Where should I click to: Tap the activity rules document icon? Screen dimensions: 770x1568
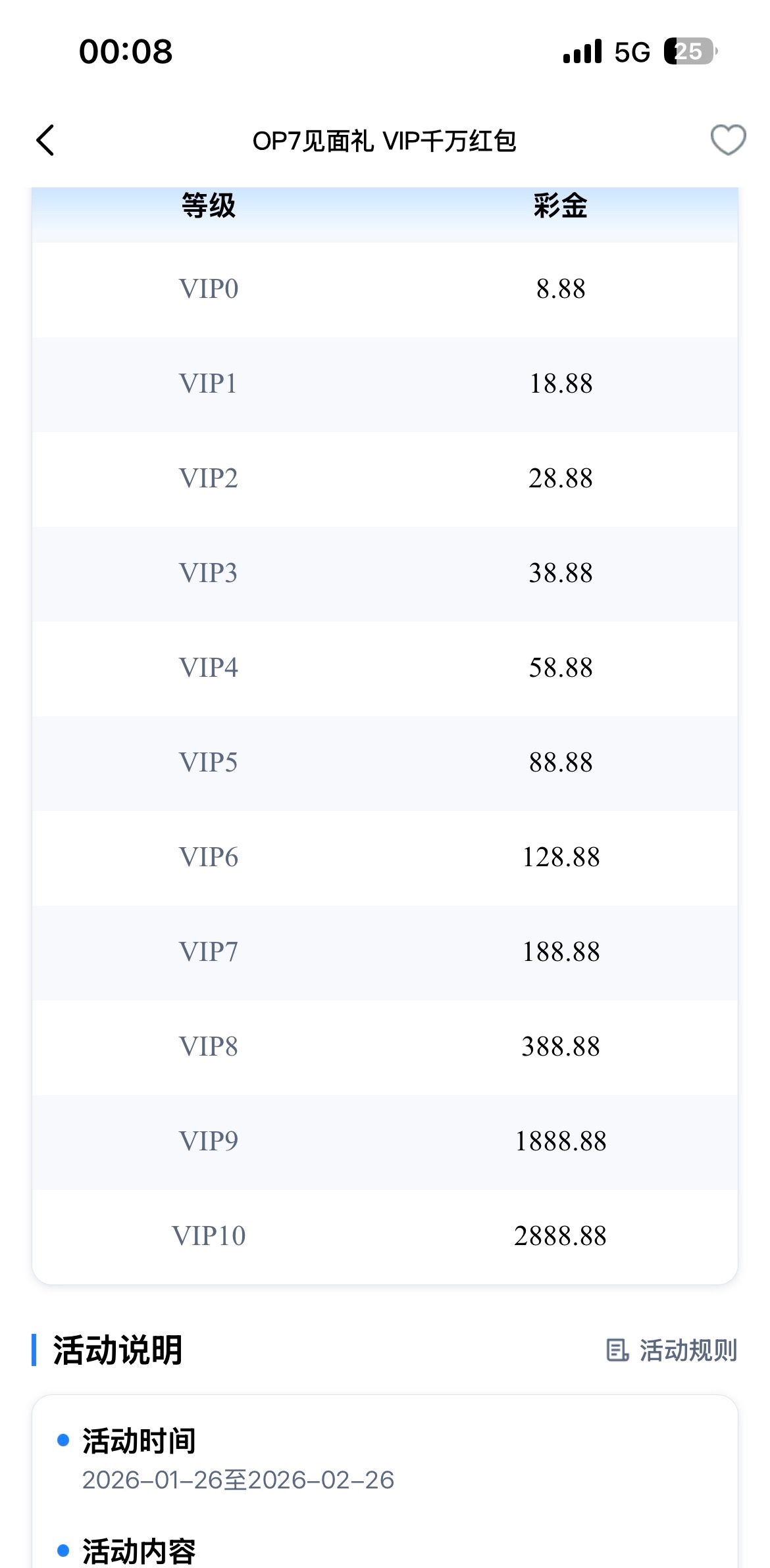pos(617,1350)
